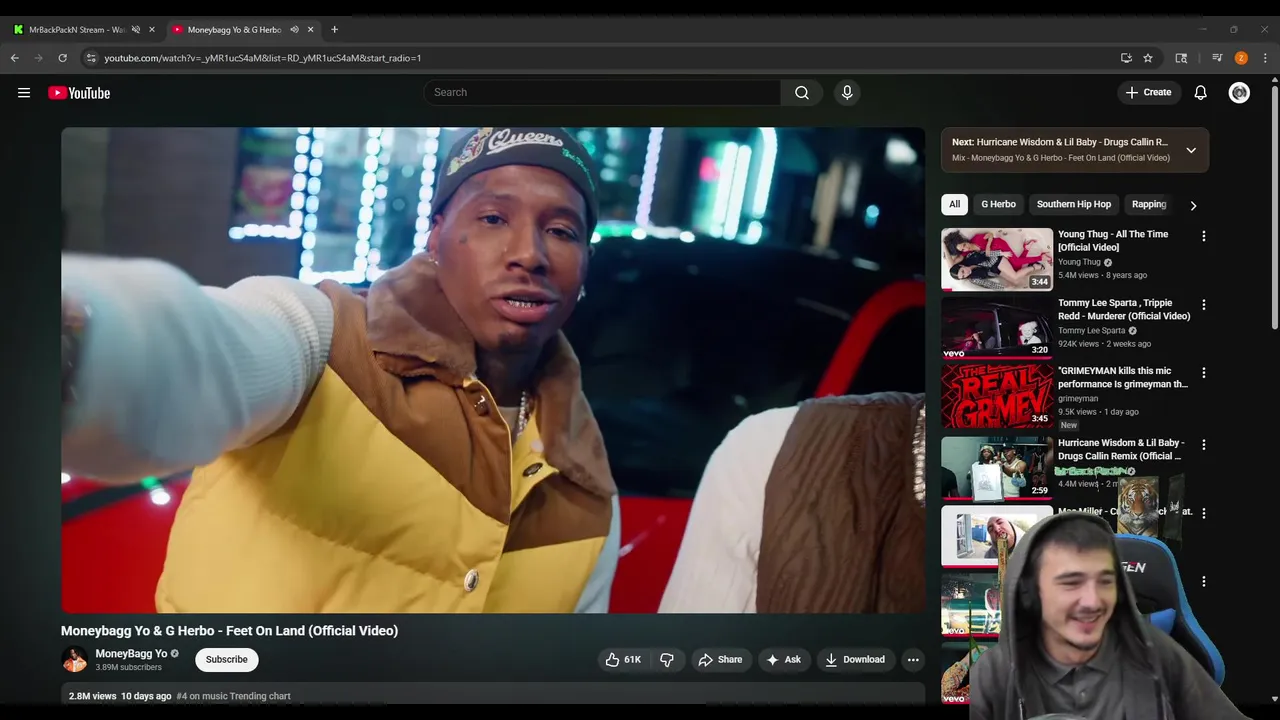Screen dimensions: 1280x720
Task: Open the Moneybagg Yo channel avatar
Action: pyautogui.click(x=75, y=660)
